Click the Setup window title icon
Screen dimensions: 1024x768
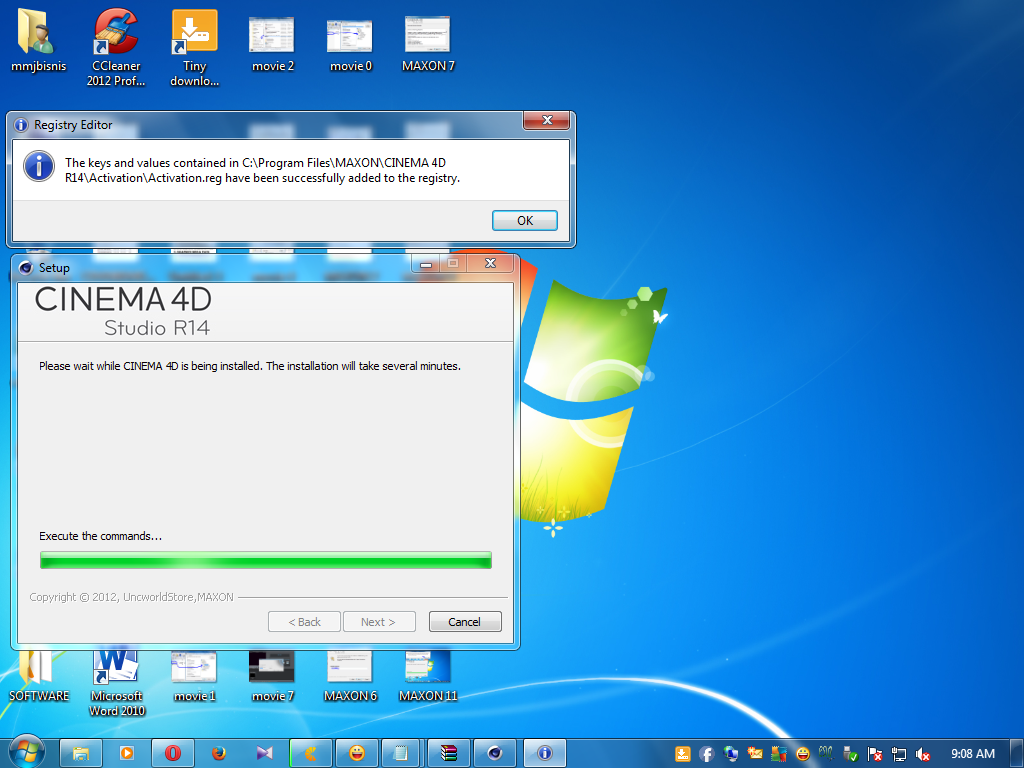pos(25,268)
